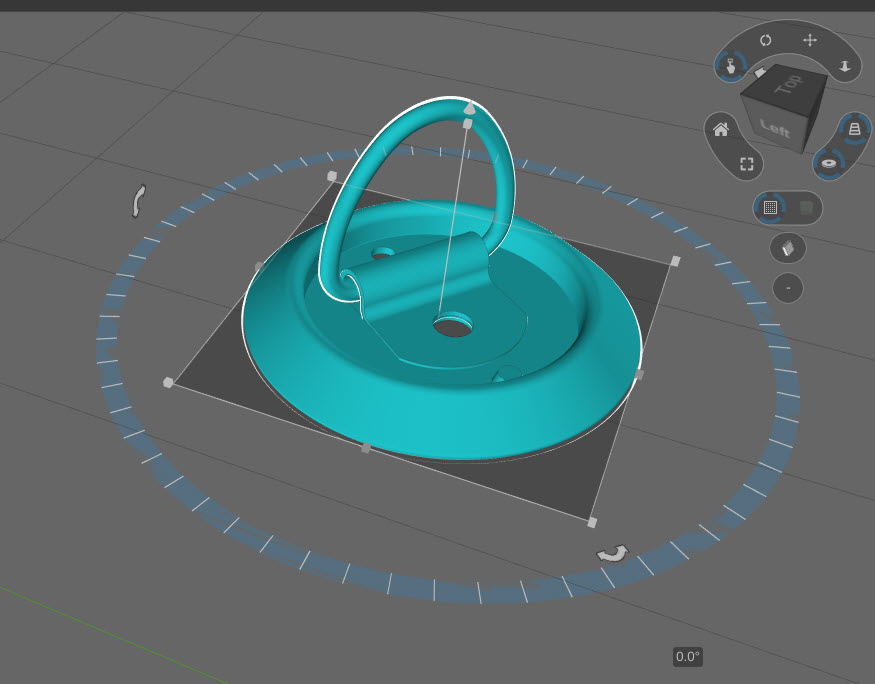Click the Left face of the view cube
Viewport: 875px width, 684px height.
[774, 128]
